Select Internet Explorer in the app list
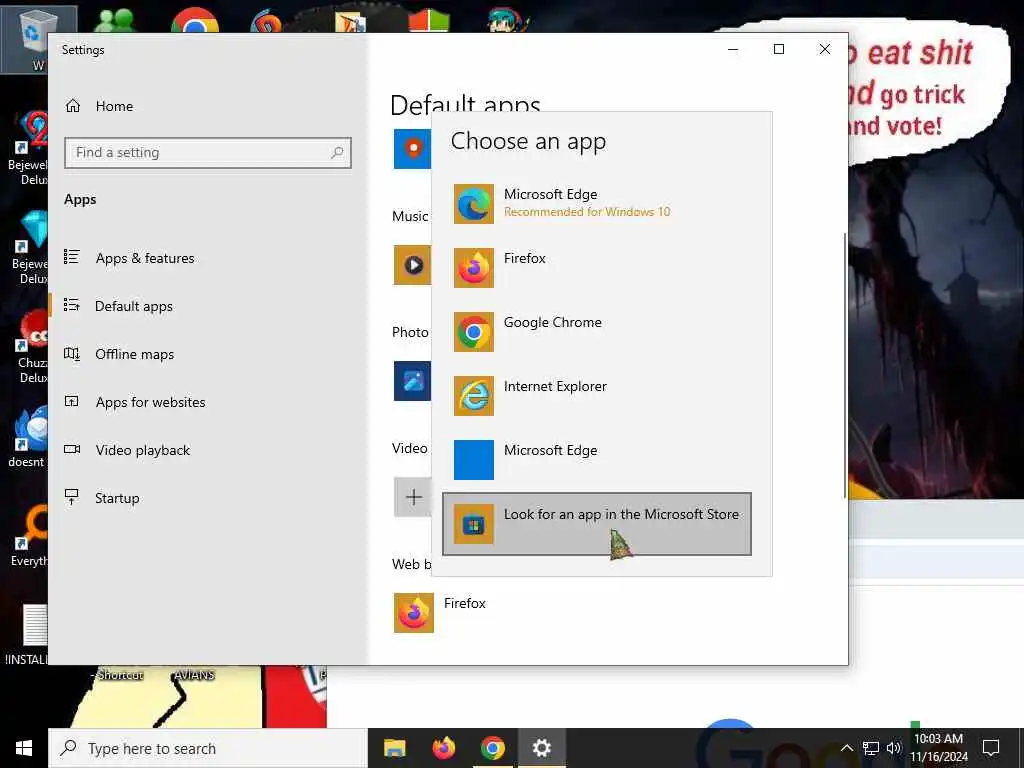The height and width of the screenshot is (768, 1024). coord(597,396)
